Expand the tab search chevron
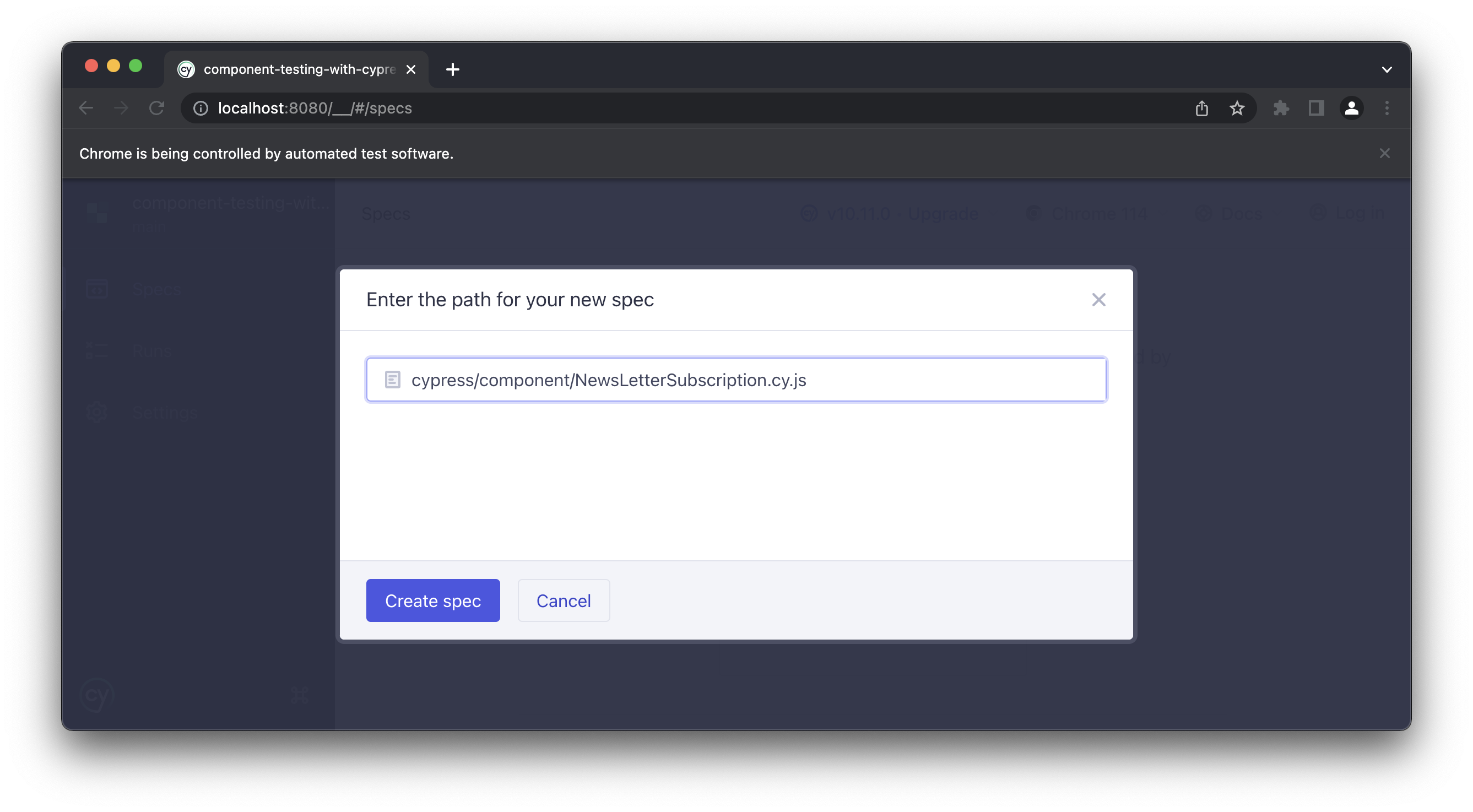This screenshot has height=812, width=1473. coord(1387,70)
